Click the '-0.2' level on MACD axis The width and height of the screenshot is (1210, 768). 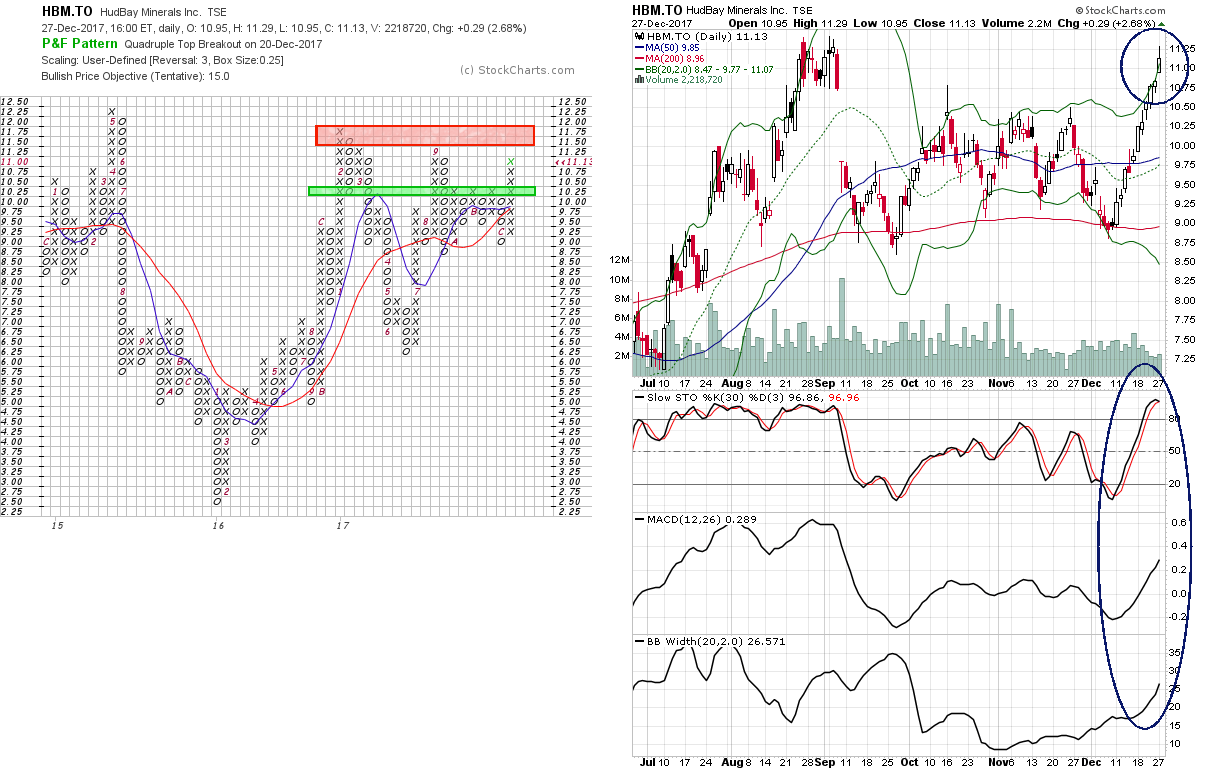click(1177, 617)
